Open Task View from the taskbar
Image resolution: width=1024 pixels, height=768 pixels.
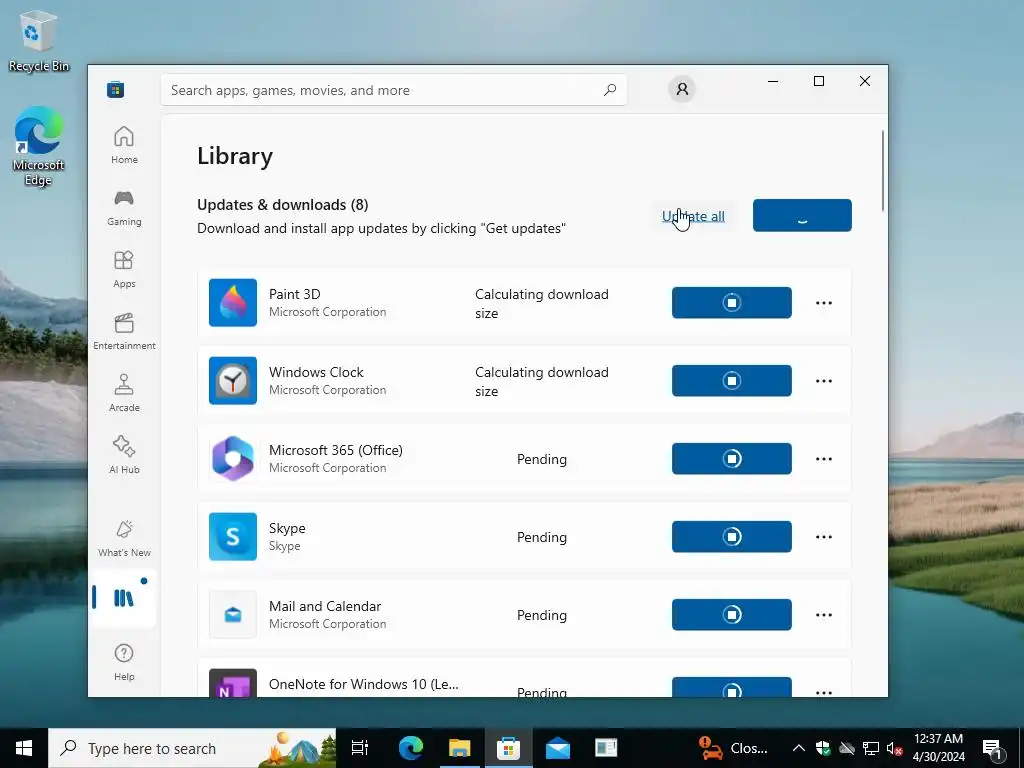click(x=360, y=748)
